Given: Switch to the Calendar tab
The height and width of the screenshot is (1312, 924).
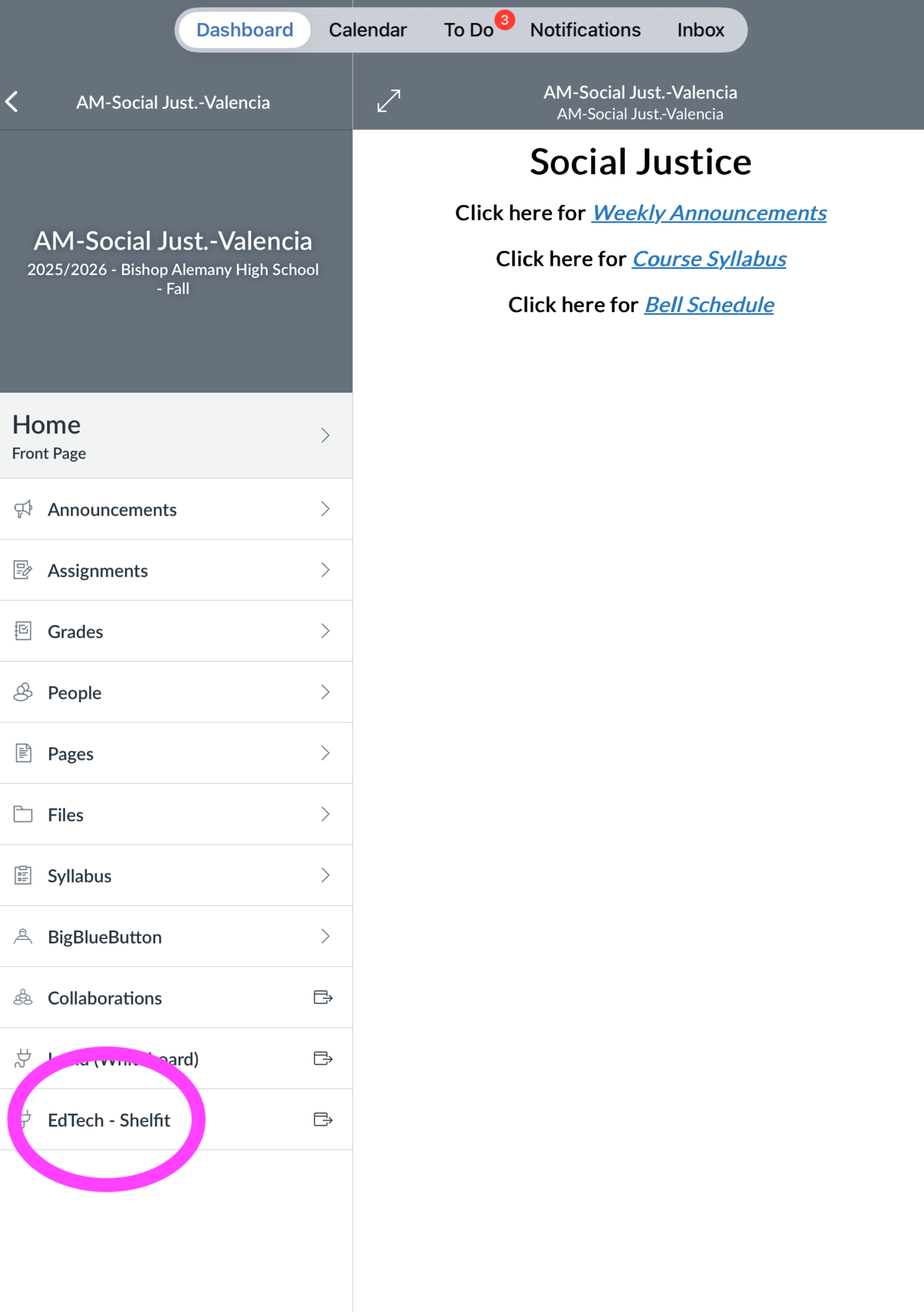Looking at the screenshot, I should coord(368,30).
